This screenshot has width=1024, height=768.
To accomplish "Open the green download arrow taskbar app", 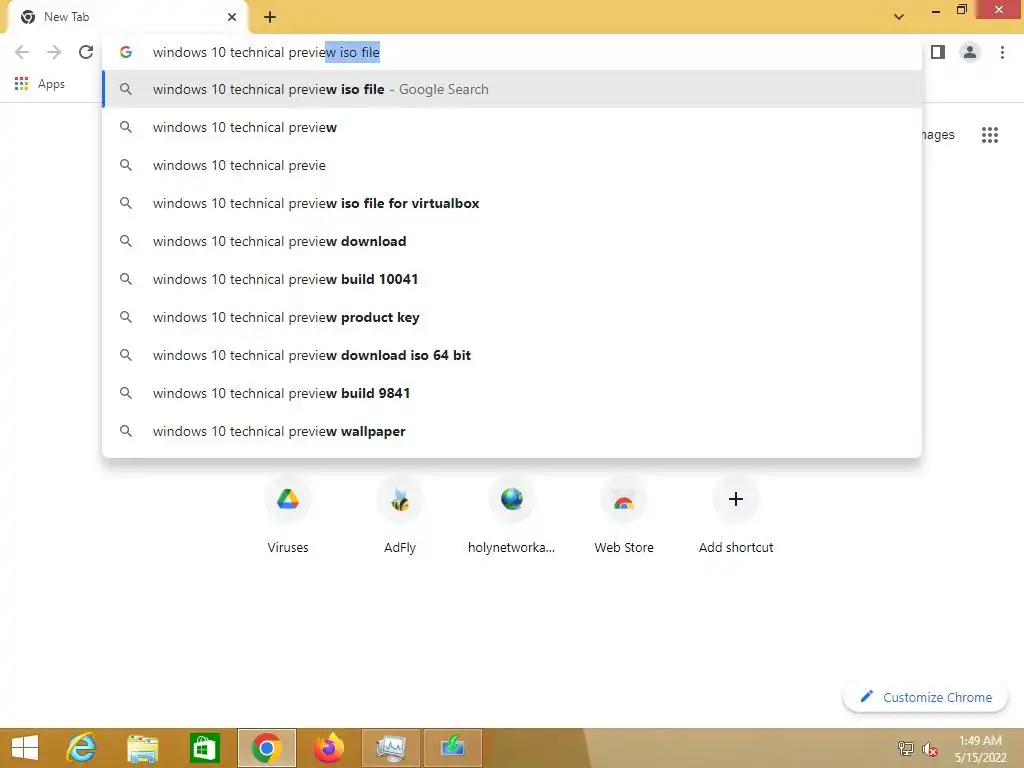I will [453, 748].
